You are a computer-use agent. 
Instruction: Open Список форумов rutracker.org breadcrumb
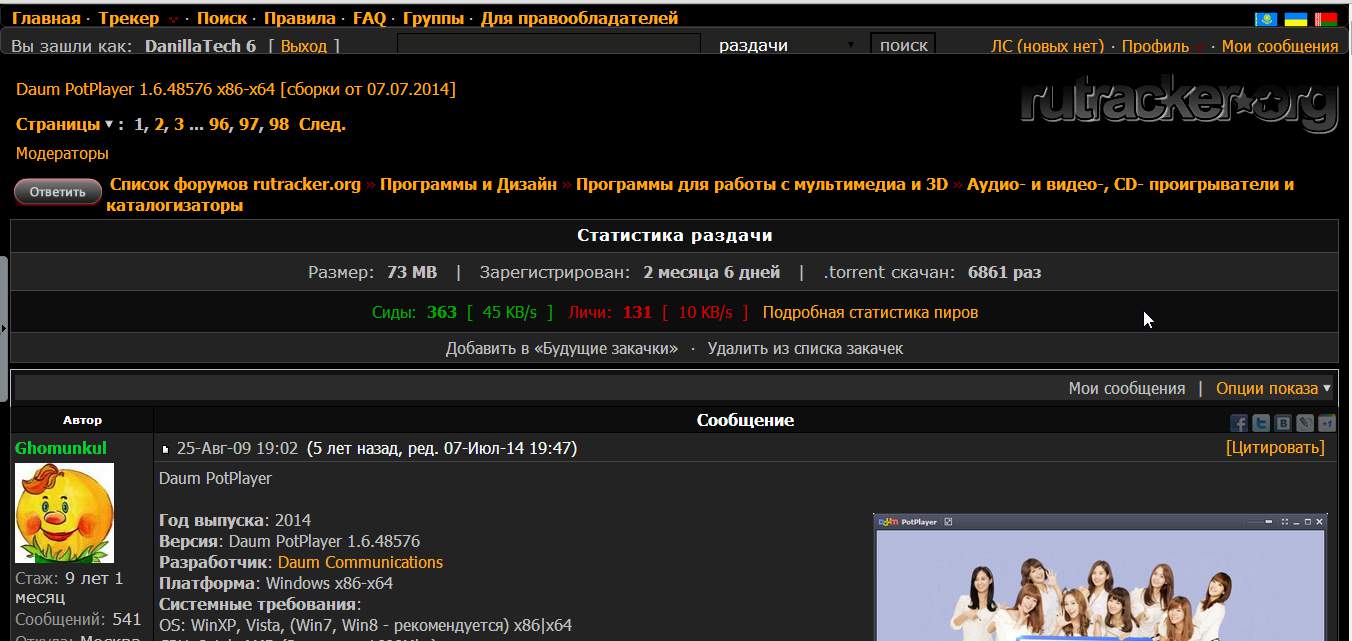235,184
